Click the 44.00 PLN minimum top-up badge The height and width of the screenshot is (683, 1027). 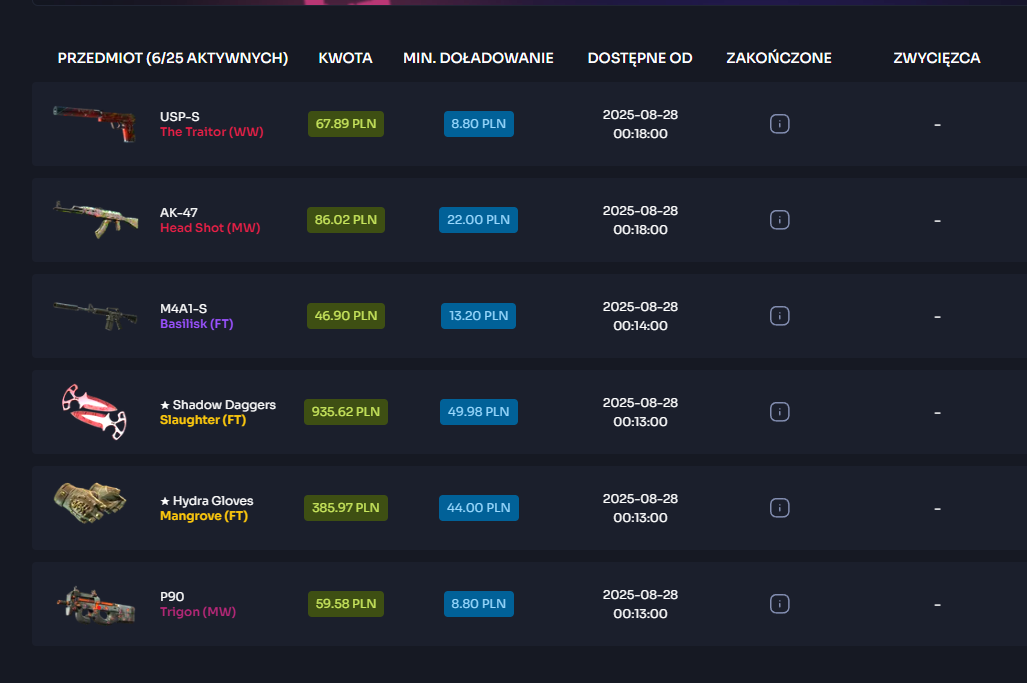coord(479,508)
